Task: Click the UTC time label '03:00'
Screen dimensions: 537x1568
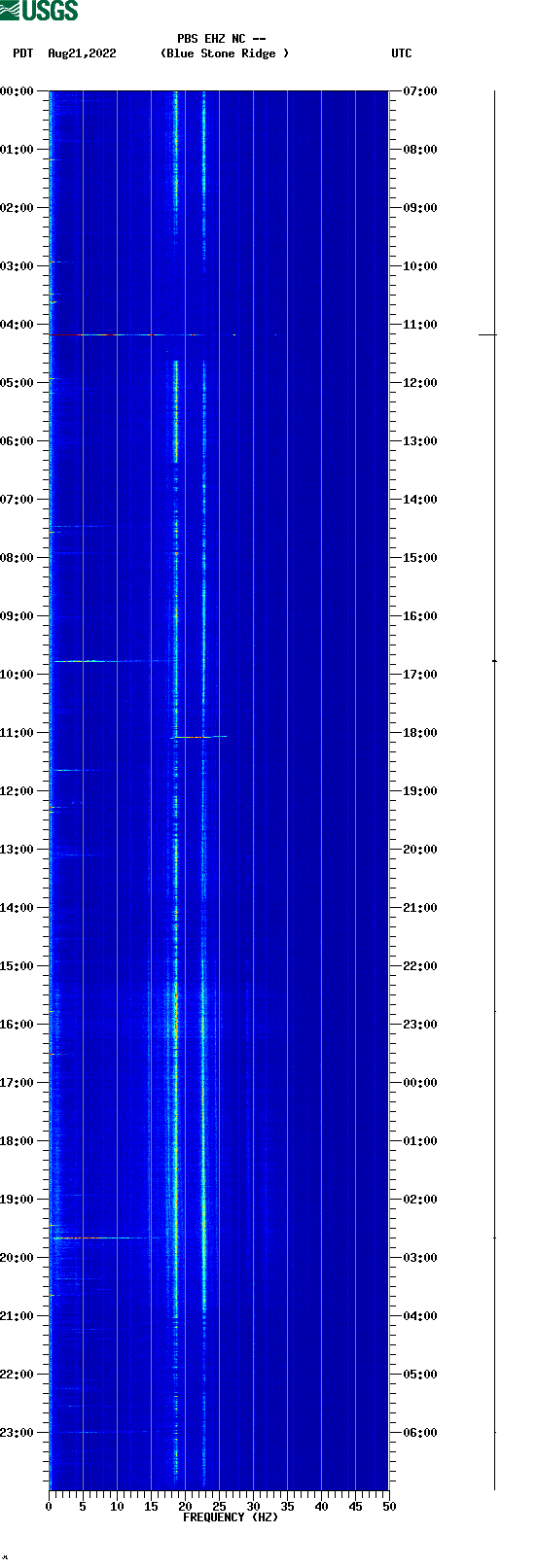Action: click(420, 1258)
